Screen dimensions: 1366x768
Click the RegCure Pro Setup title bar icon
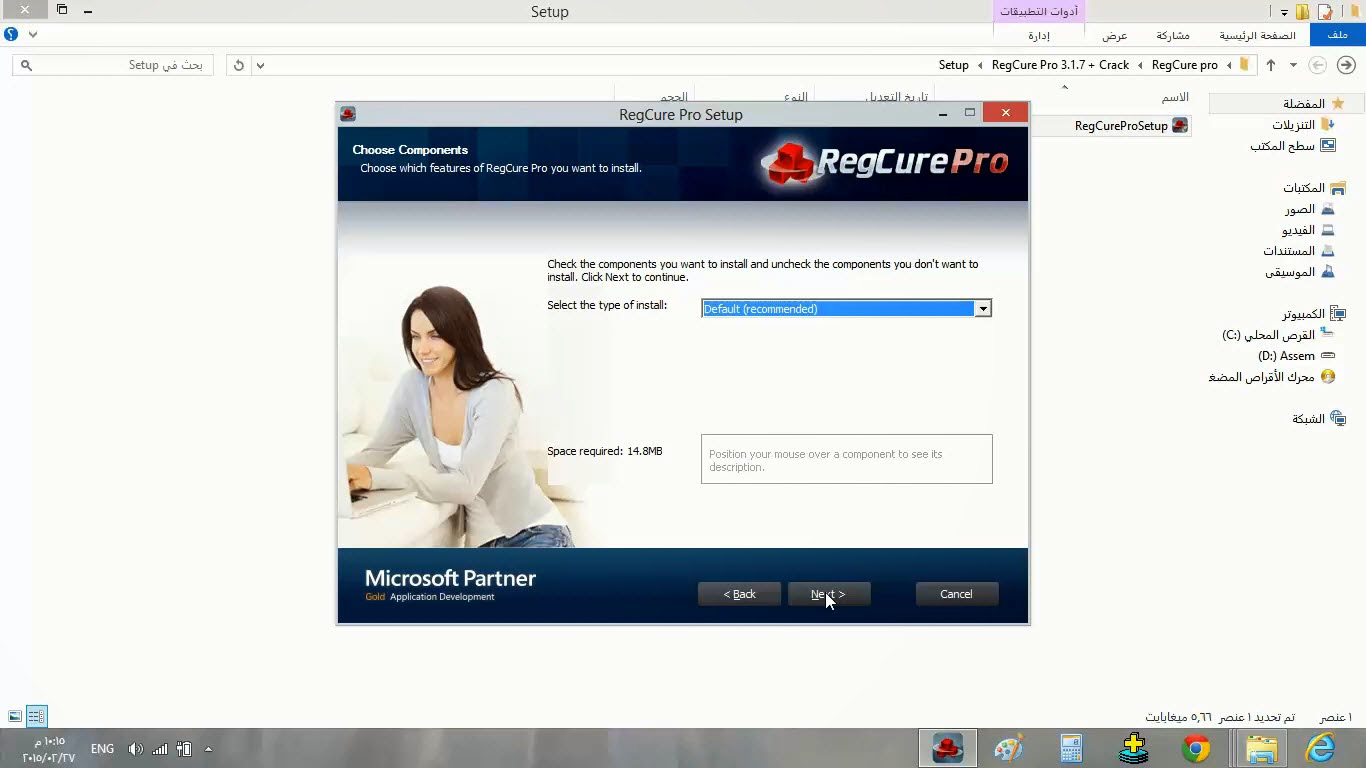tap(348, 114)
